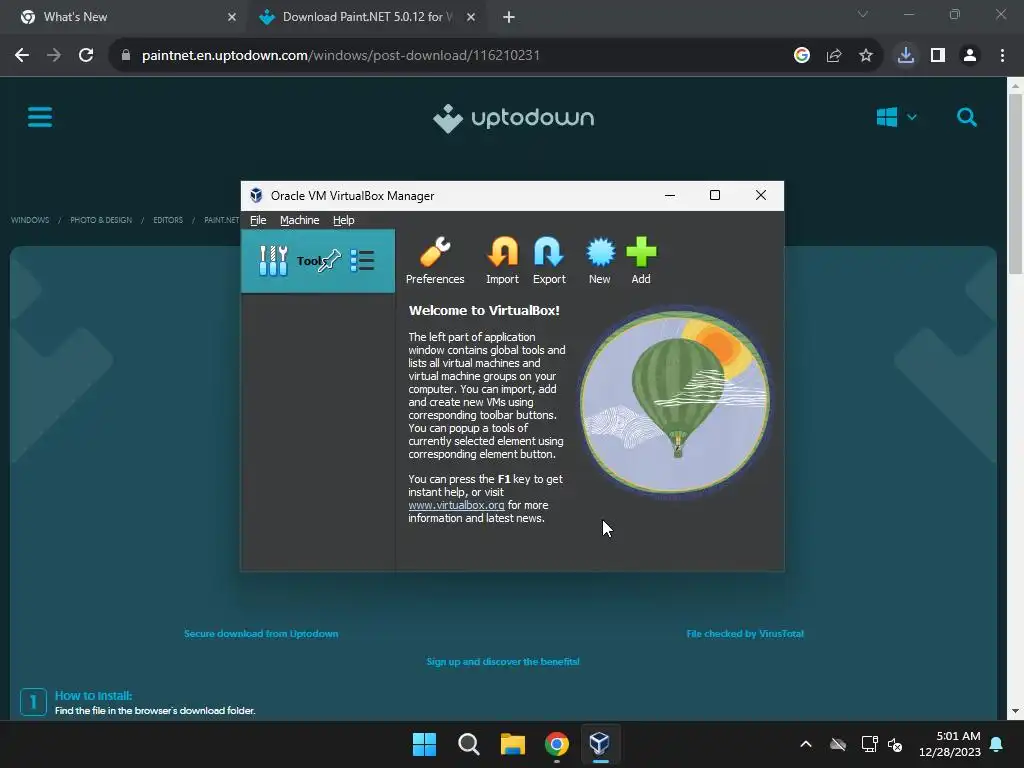Click the Import appliance icon
The image size is (1024, 768).
point(502,261)
